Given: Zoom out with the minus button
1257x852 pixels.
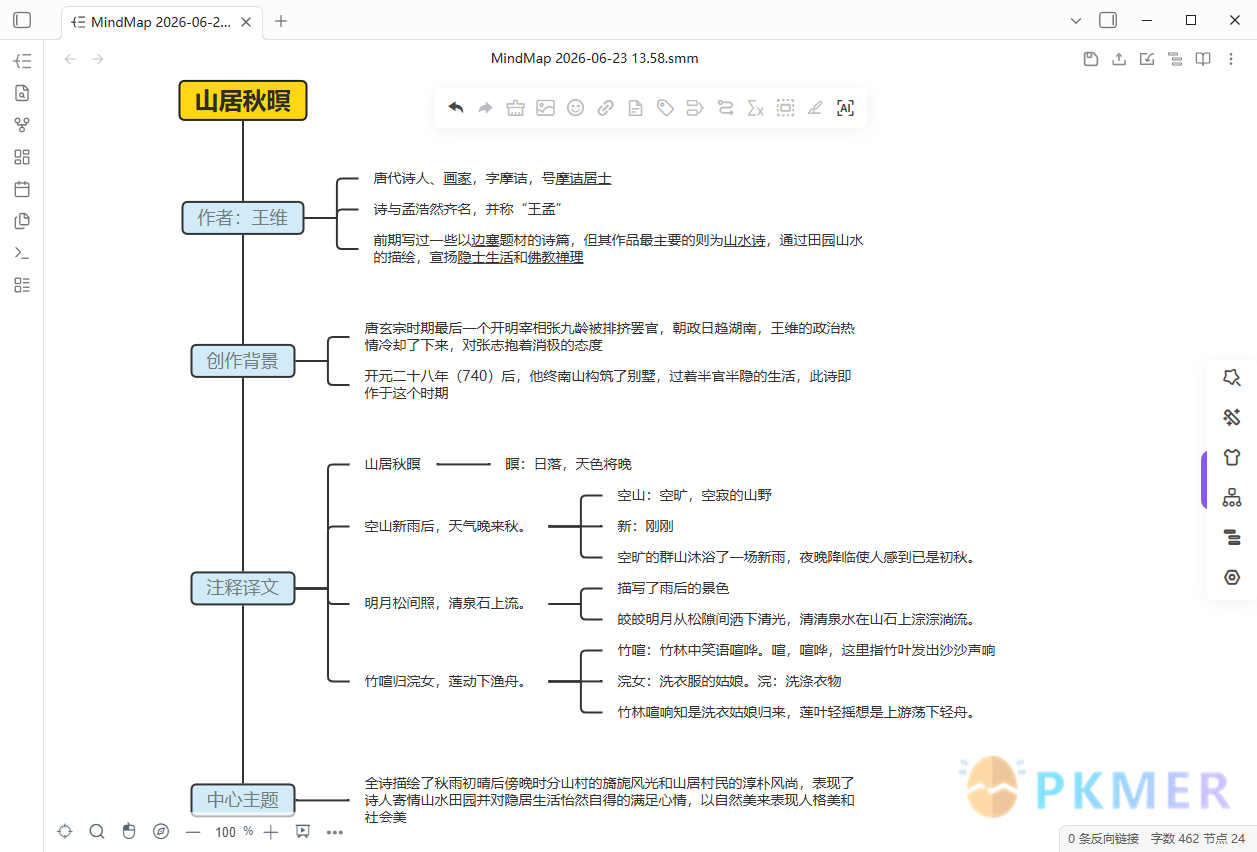Looking at the screenshot, I should [193, 832].
